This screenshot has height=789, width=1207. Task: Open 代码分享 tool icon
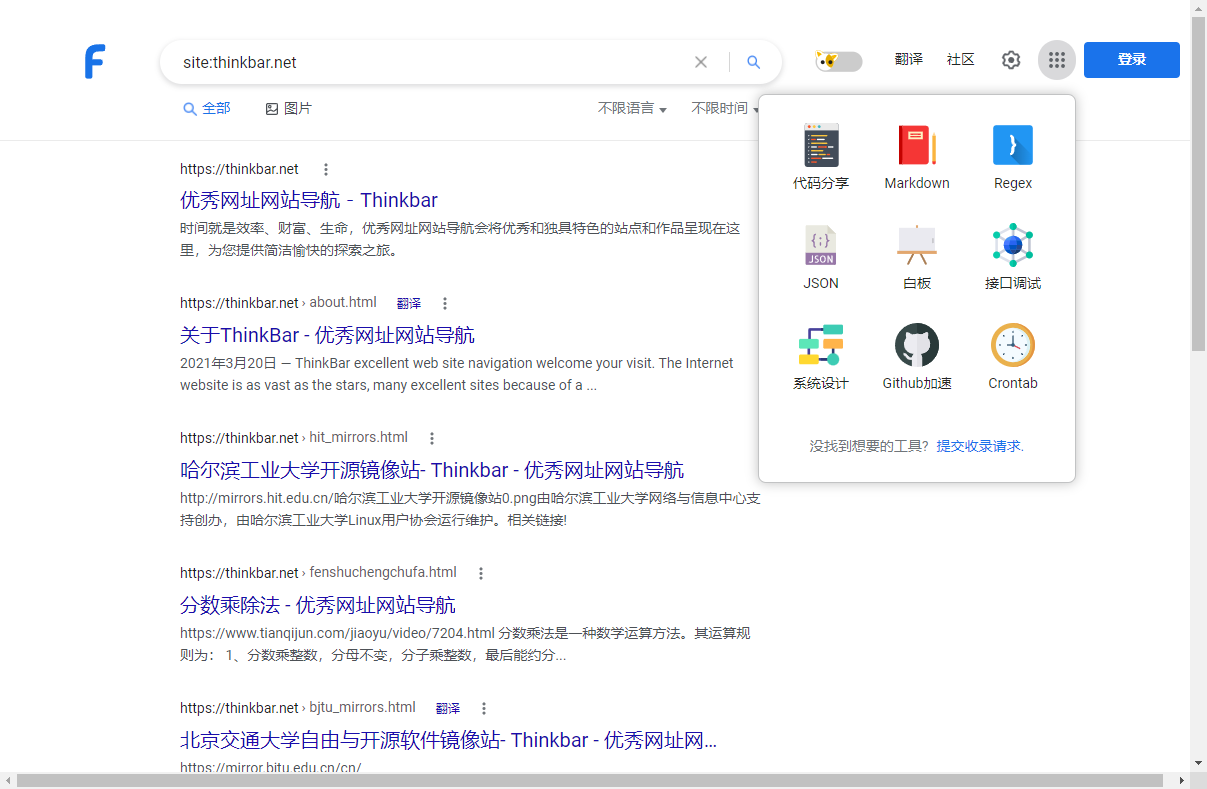tap(821, 145)
